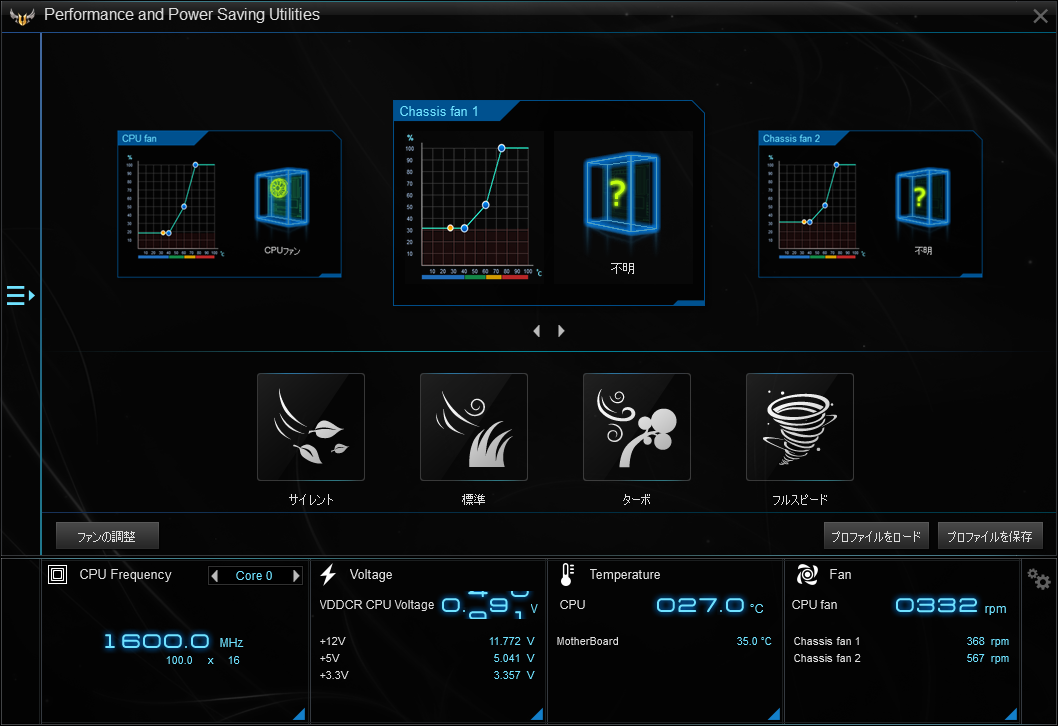This screenshot has height=726, width=1058.
Task: Click the left arrow to show previous fan
Action: 536,330
